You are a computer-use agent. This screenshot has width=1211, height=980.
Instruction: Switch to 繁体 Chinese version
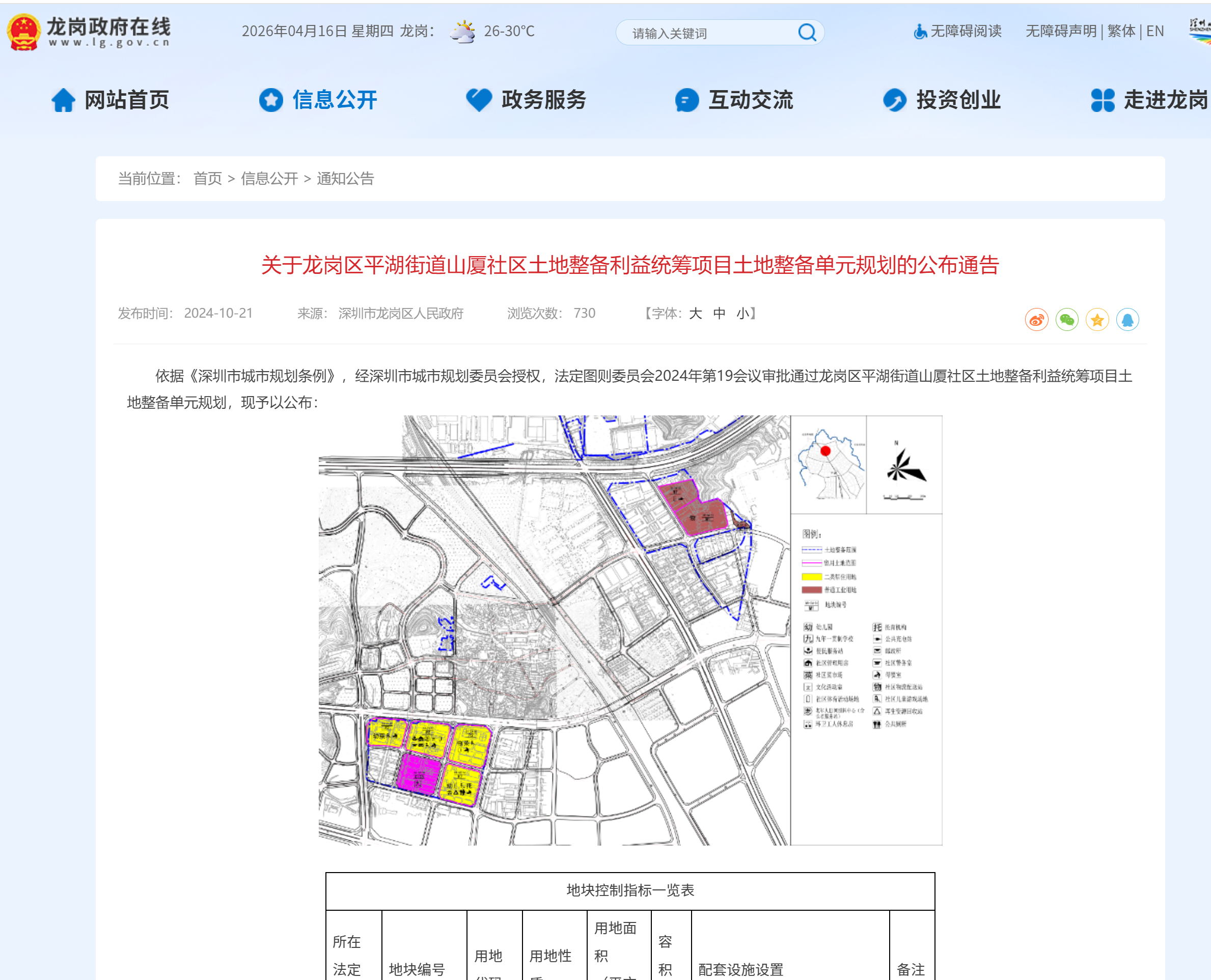tap(1121, 31)
